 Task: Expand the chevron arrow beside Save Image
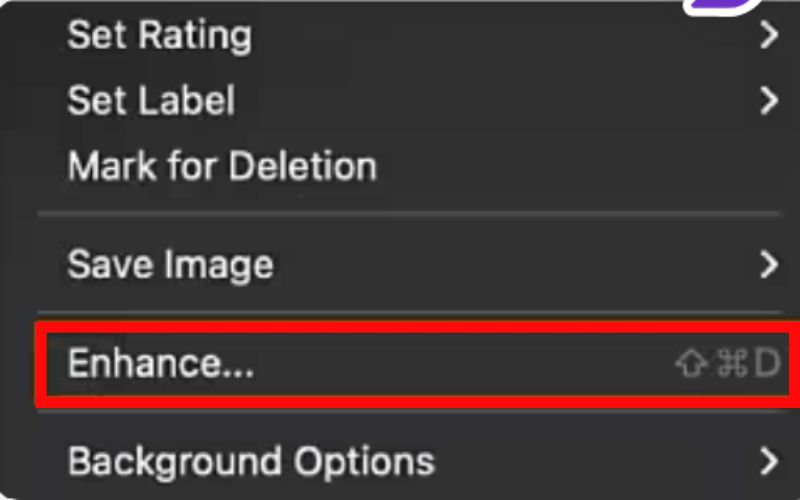(768, 264)
